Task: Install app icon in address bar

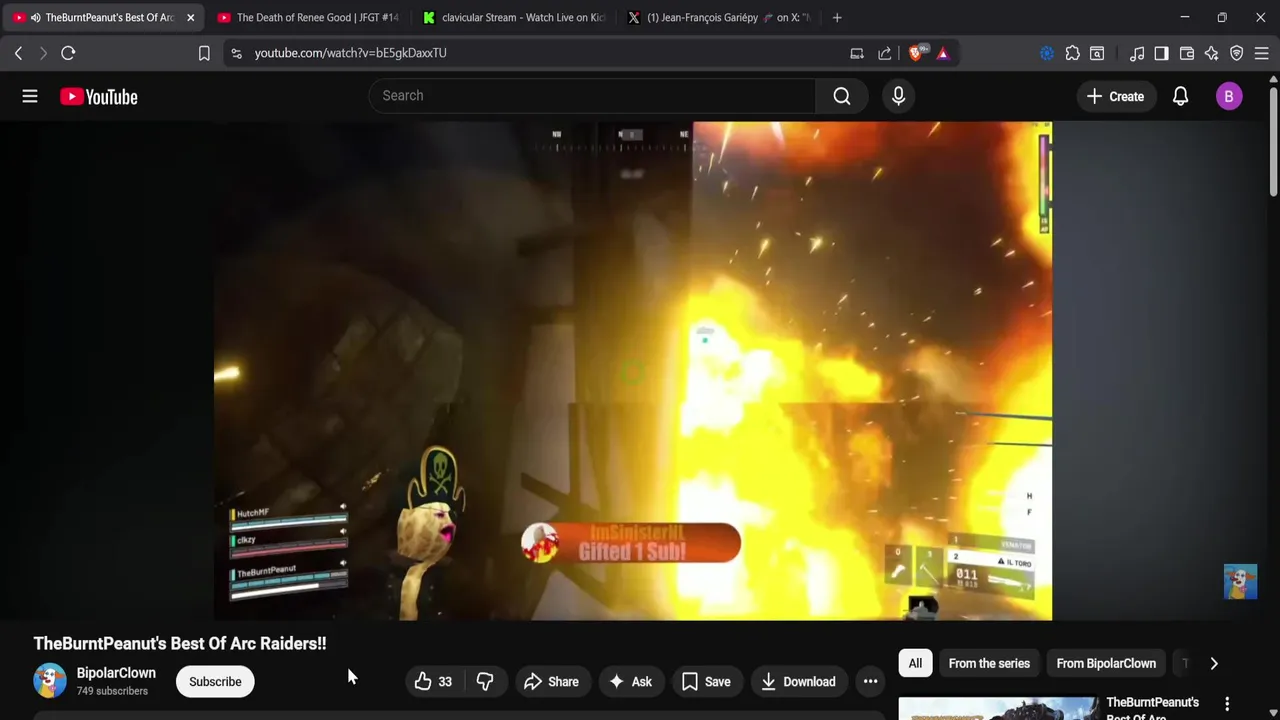Action: click(x=857, y=53)
